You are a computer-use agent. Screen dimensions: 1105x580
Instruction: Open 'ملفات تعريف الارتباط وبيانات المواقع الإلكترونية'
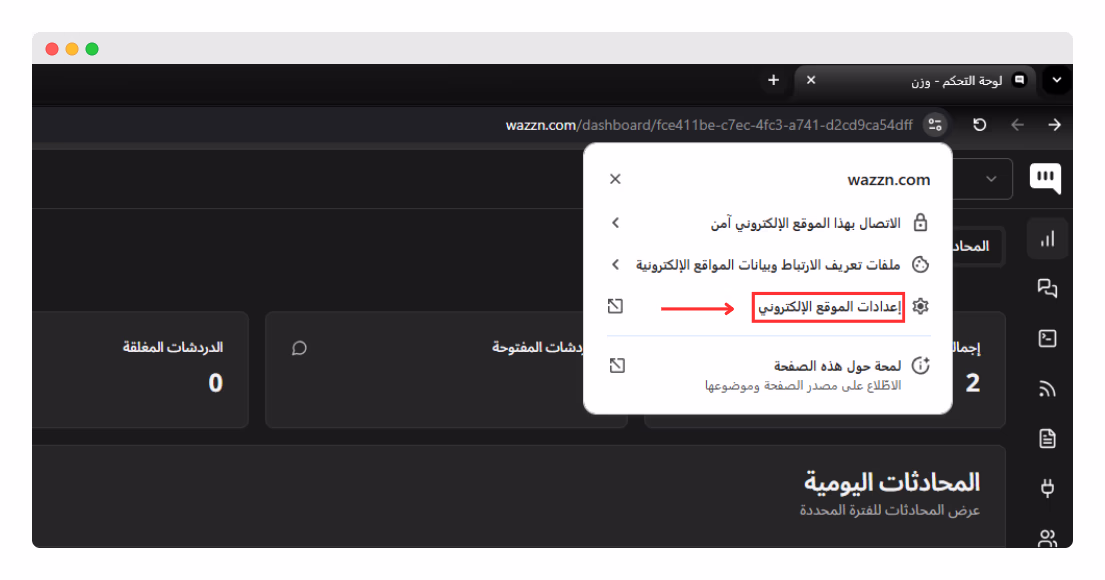[x=768, y=264]
